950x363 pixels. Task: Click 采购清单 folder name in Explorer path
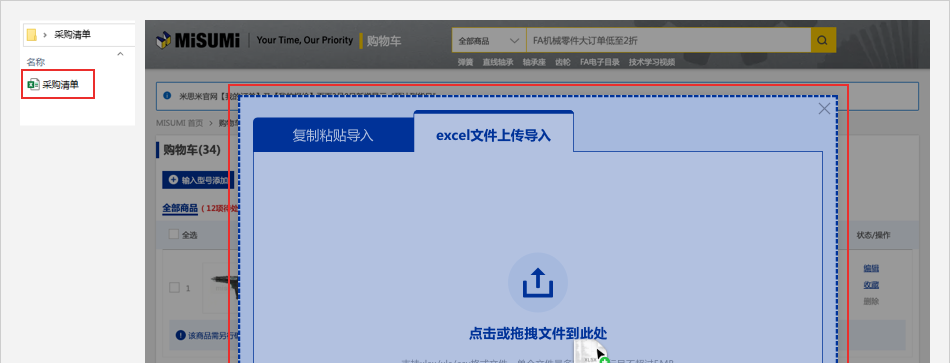[x=73, y=35]
